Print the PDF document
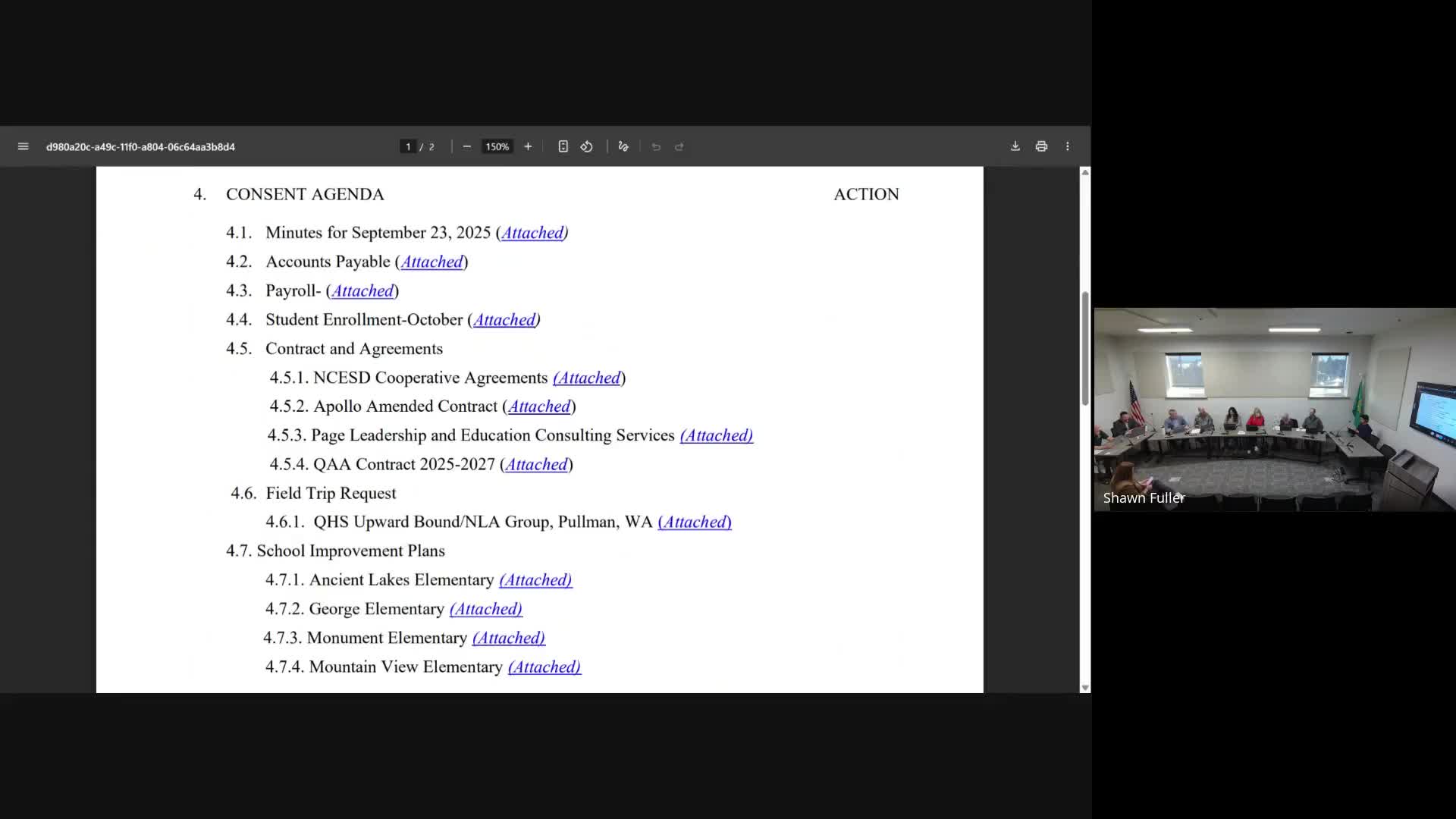The height and width of the screenshot is (819, 1456). [x=1041, y=146]
